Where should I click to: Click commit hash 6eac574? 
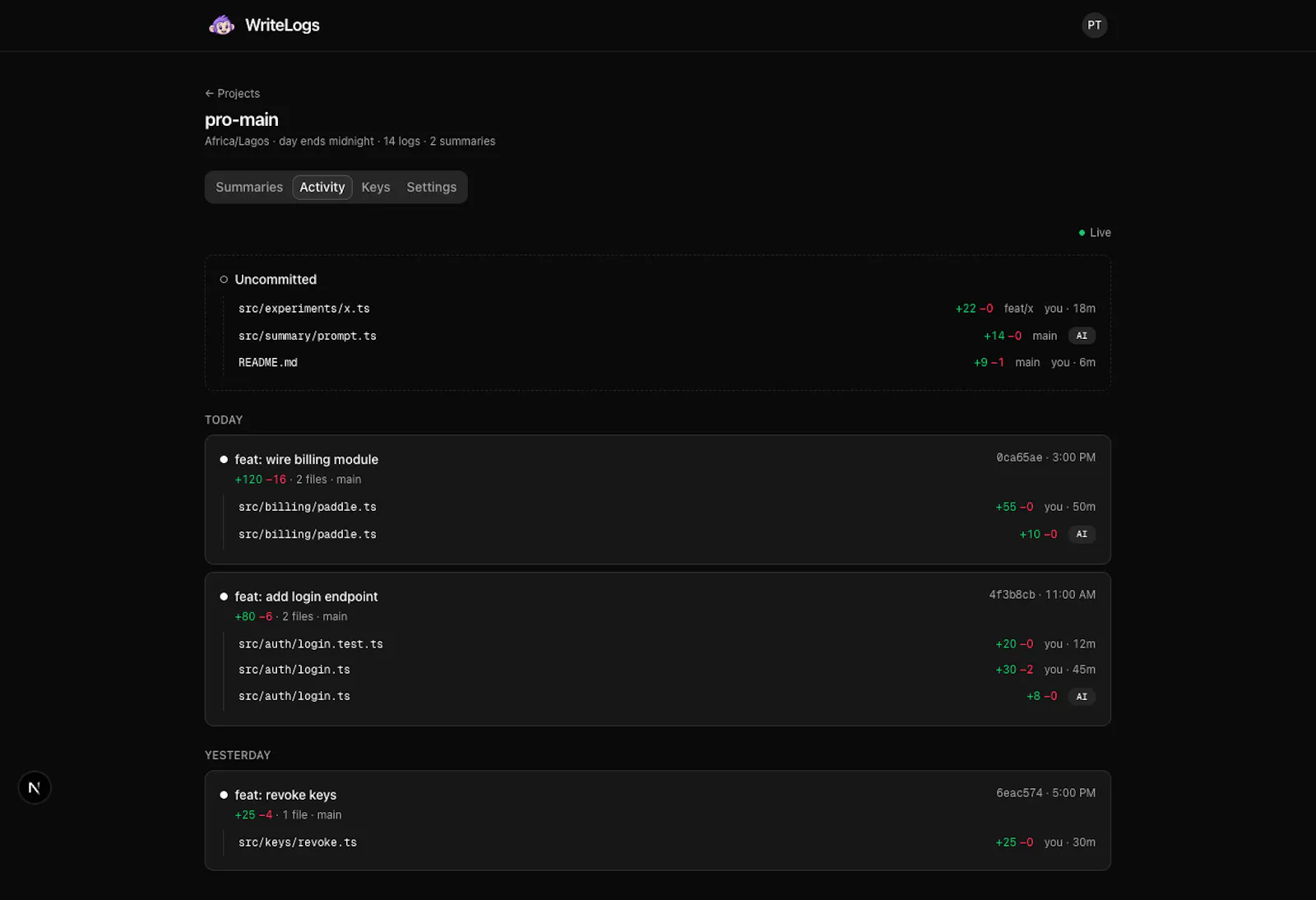(x=1019, y=793)
